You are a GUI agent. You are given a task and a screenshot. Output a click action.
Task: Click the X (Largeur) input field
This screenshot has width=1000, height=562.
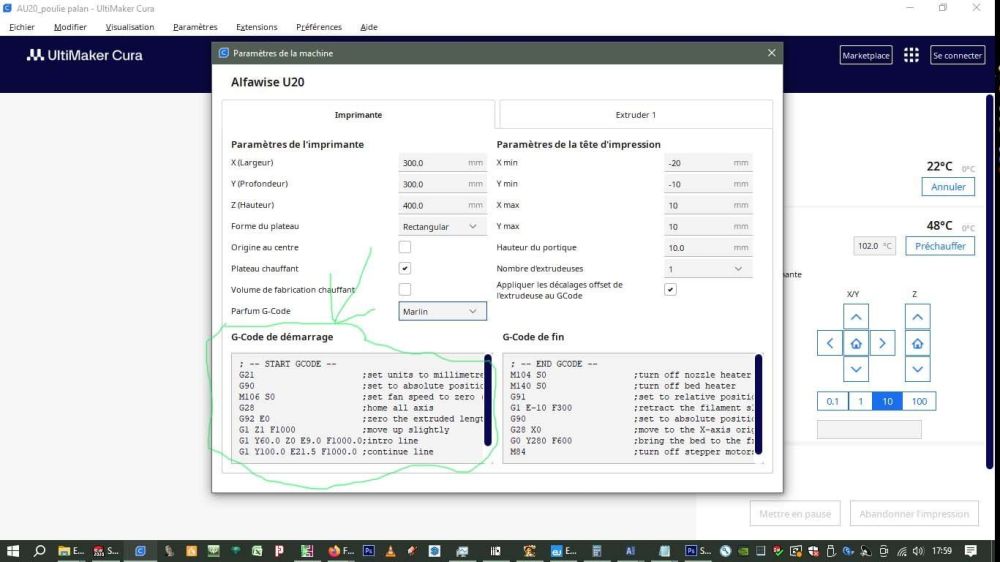point(442,163)
